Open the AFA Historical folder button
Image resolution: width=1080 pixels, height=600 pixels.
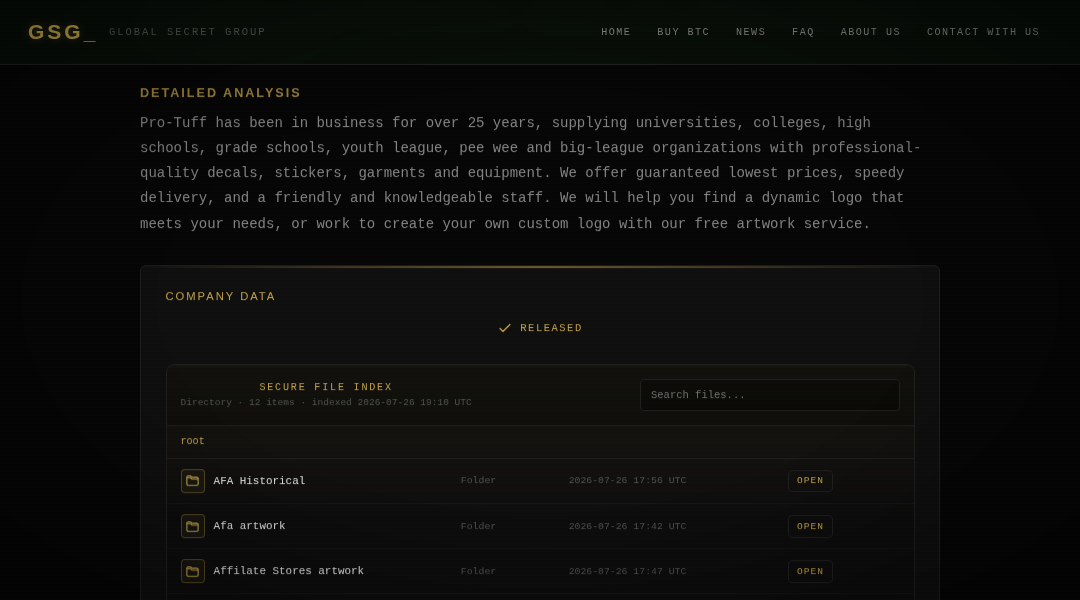click(x=810, y=481)
